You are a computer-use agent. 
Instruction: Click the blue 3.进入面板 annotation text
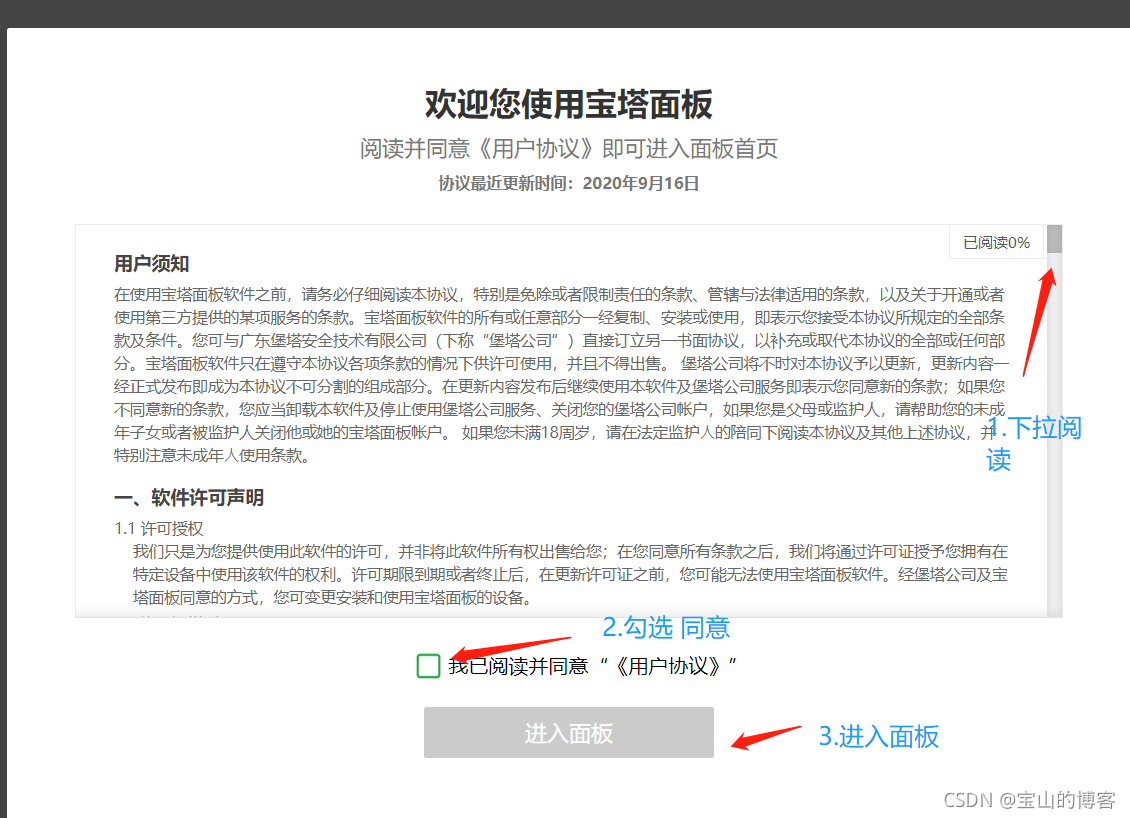coord(879,737)
